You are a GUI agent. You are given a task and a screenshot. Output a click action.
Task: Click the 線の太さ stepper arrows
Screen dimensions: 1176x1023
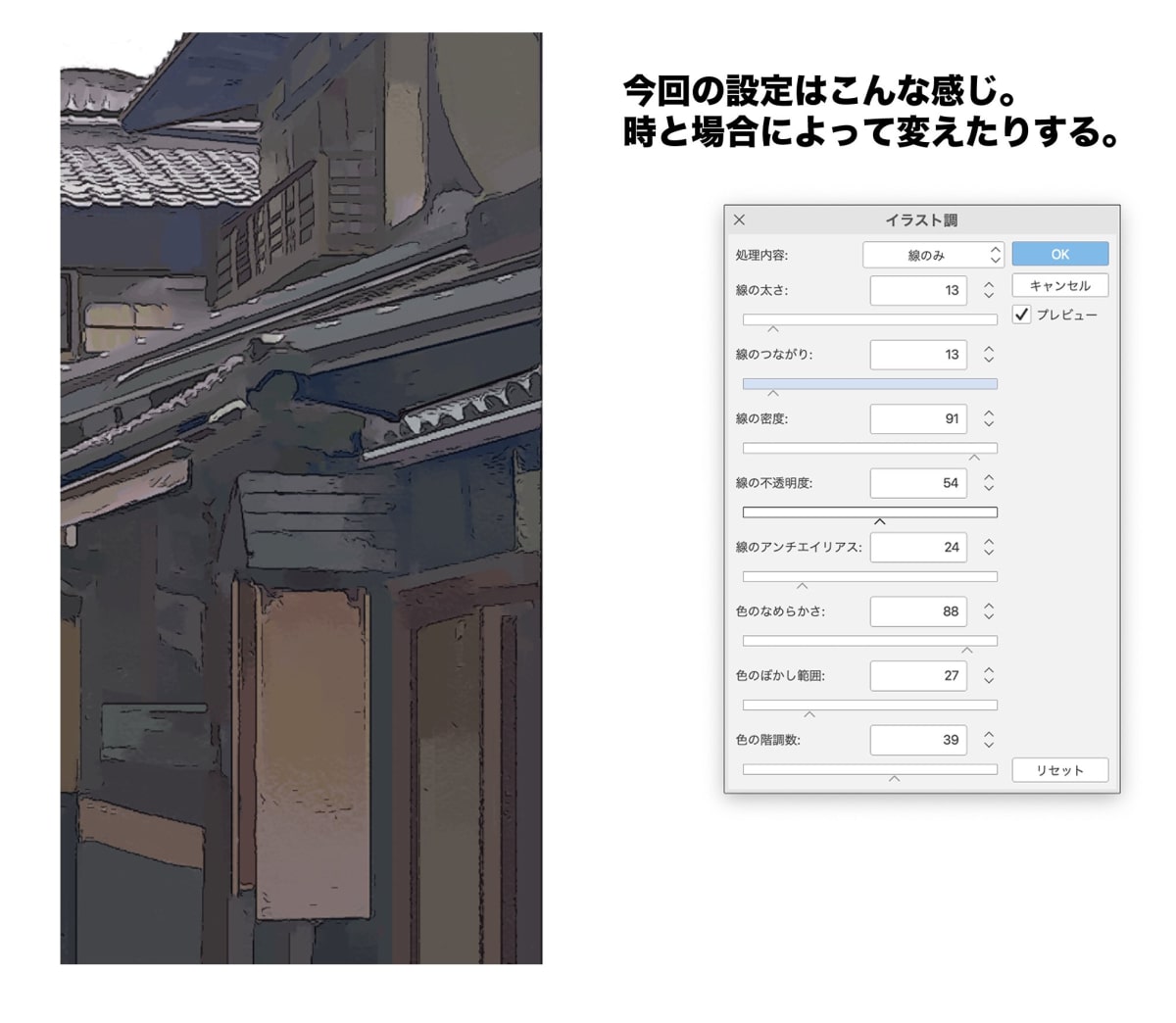click(x=989, y=290)
